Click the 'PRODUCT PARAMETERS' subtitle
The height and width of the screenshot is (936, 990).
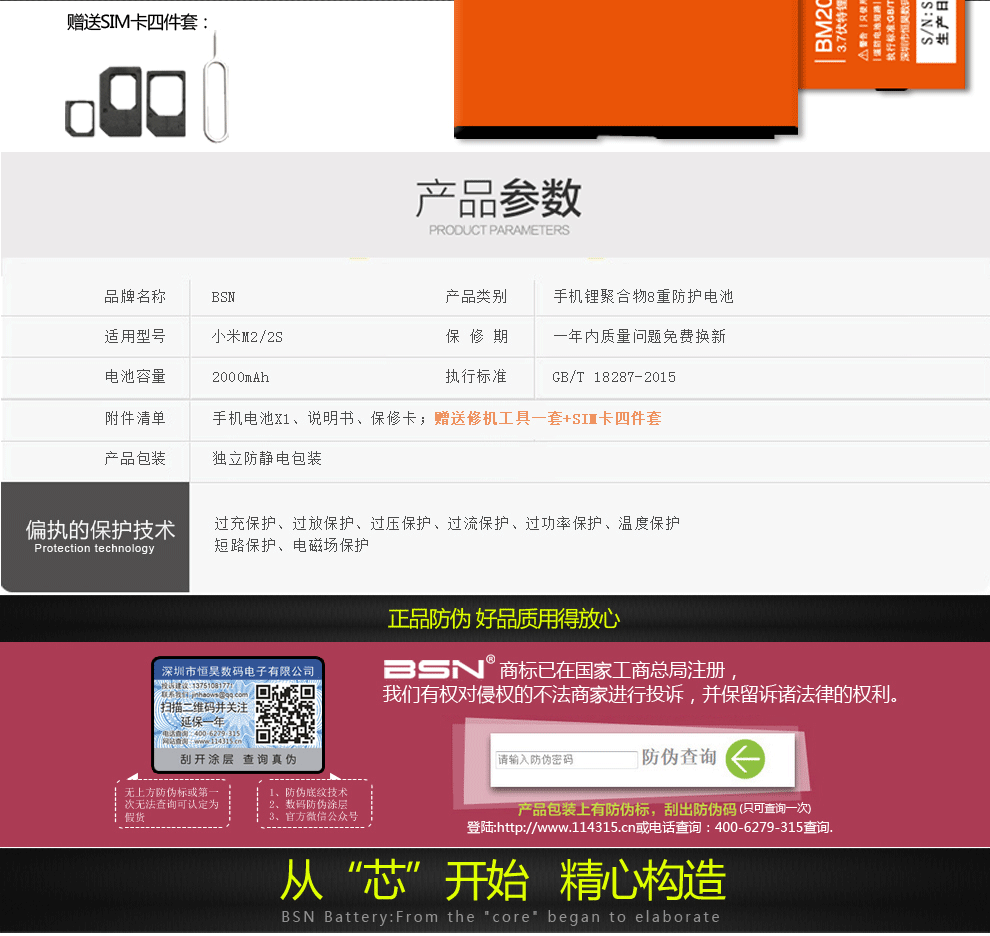499,230
